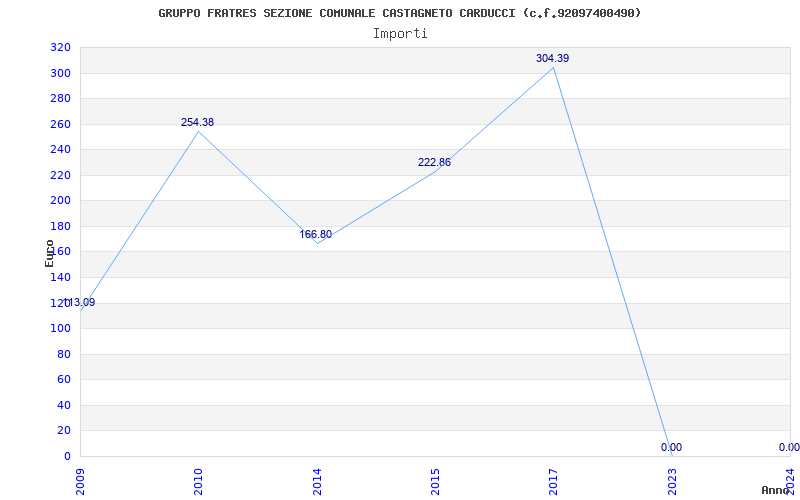The width and height of the screenshot is (800, 500).
Task: Click the 0 y-axis tick
Action: (x=67, y=456)
